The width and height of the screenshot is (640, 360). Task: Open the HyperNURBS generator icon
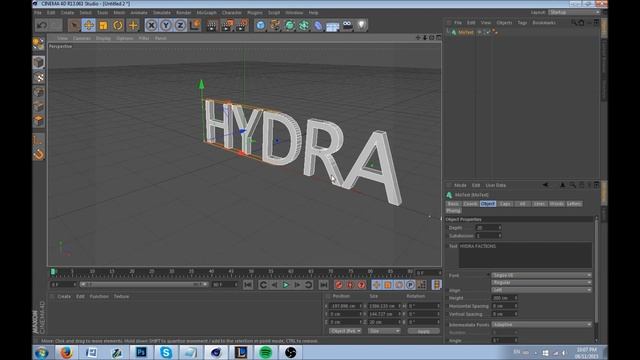pos(289,25)
